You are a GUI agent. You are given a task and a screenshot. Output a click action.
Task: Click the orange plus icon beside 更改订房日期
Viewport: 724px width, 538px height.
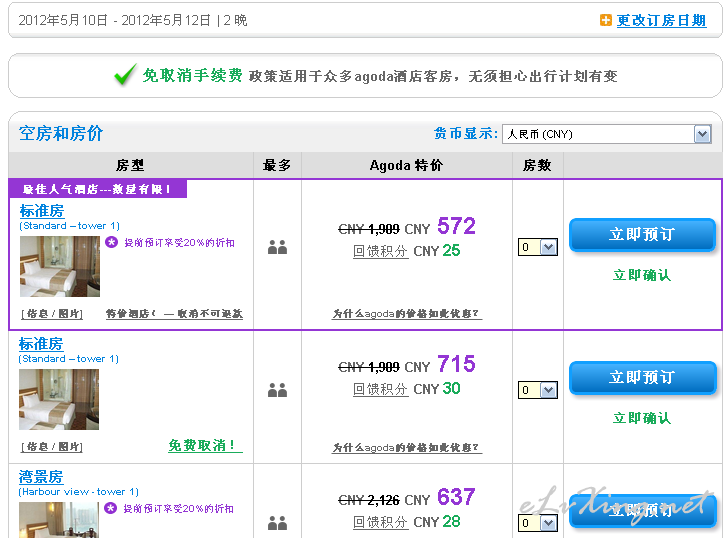point(605,20)
